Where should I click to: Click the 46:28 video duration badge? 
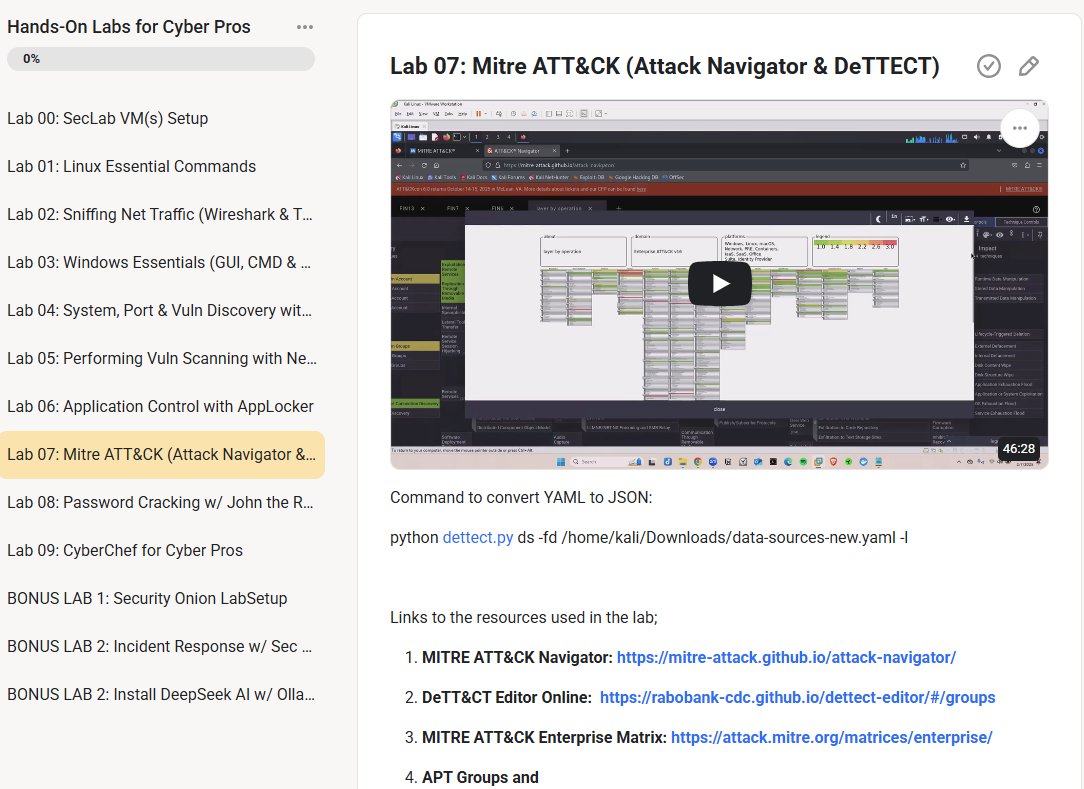click(1018, 449)
